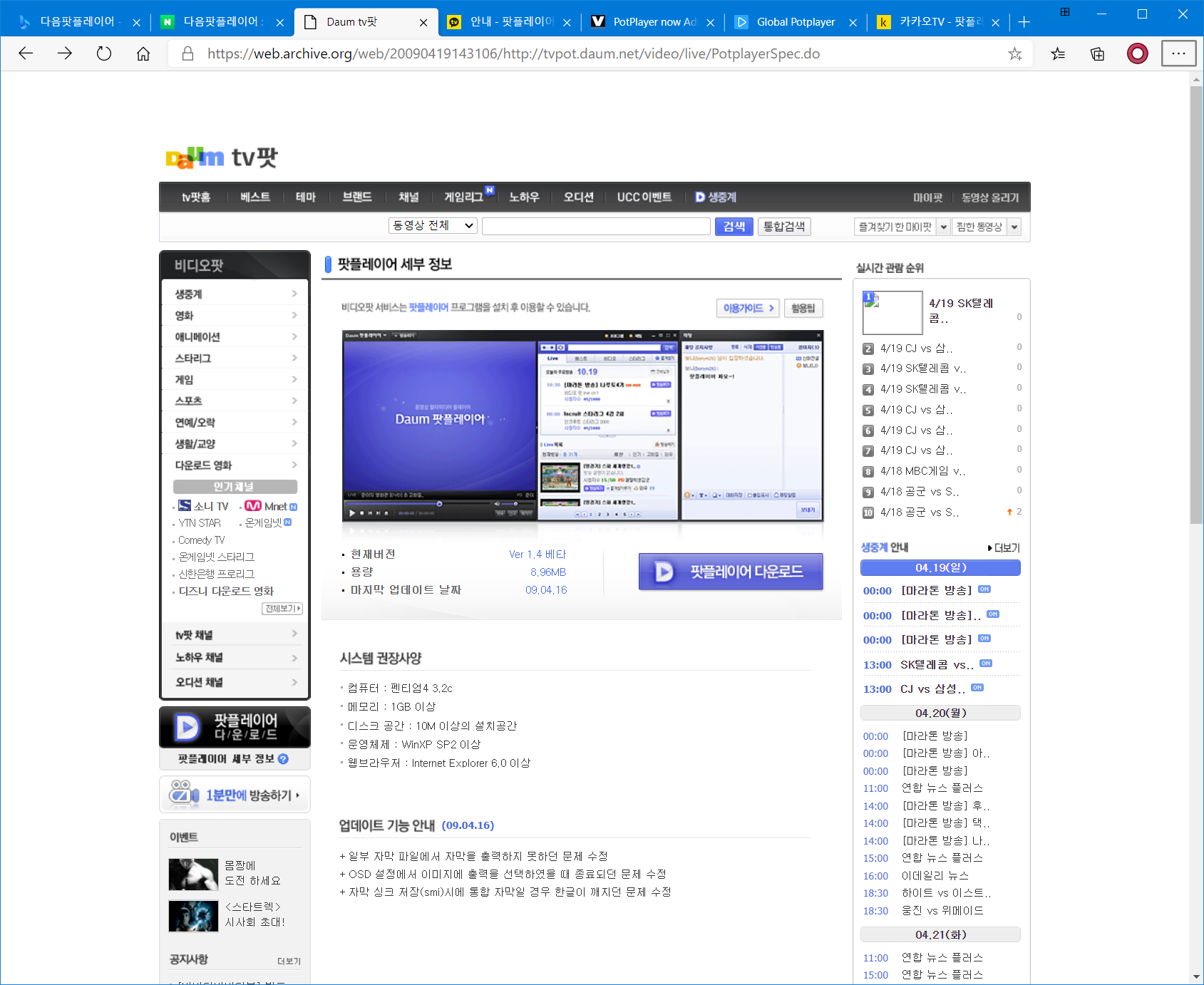
Task: Expand the tv팟 채널 sidebar section
Action: [x=235, y=634]
